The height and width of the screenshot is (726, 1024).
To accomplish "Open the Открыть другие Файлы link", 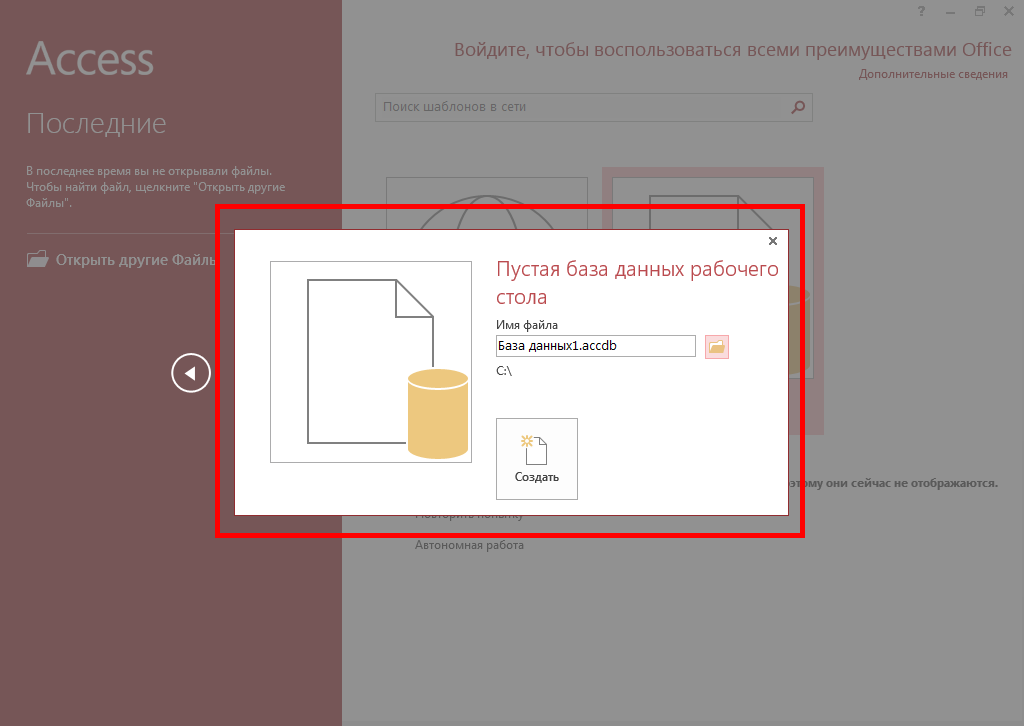I will [134, 260].
